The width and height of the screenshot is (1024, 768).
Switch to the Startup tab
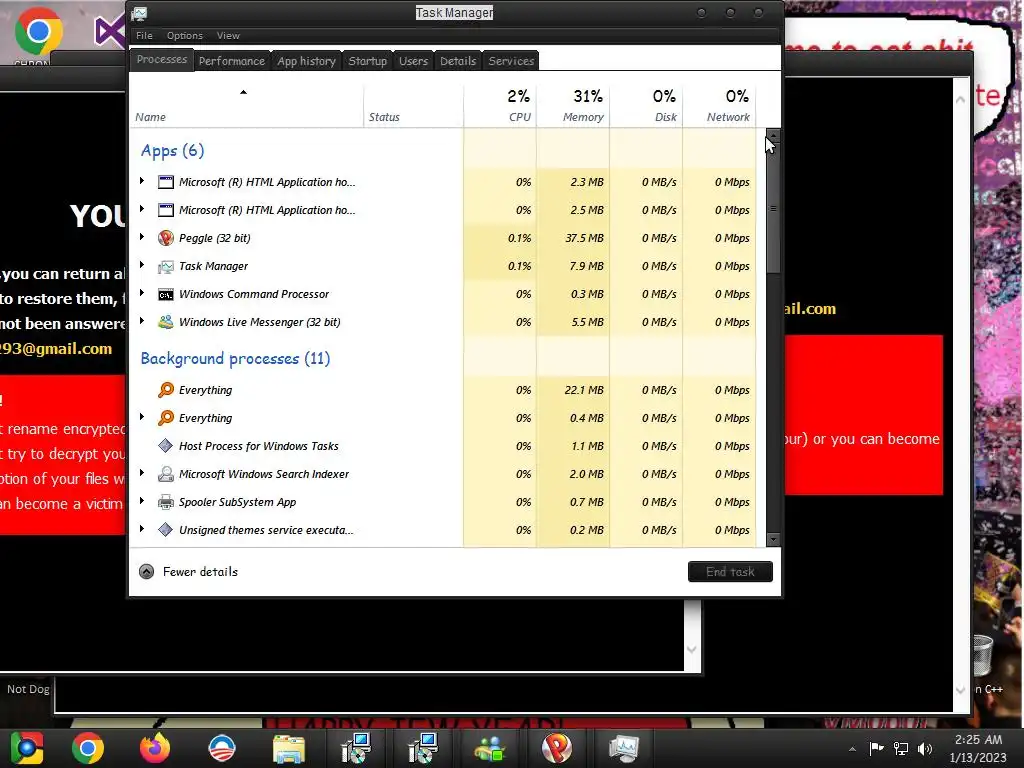click(368, 61)
